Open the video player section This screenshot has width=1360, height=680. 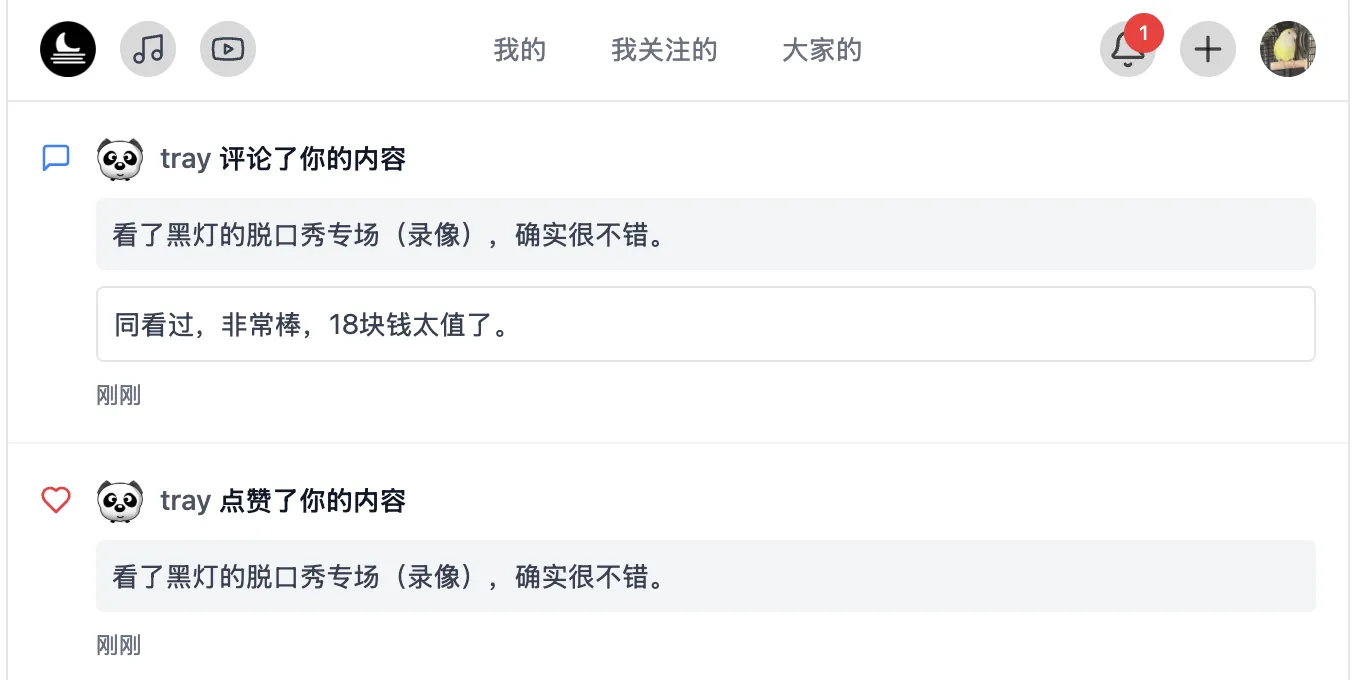[x=228, y=49]
